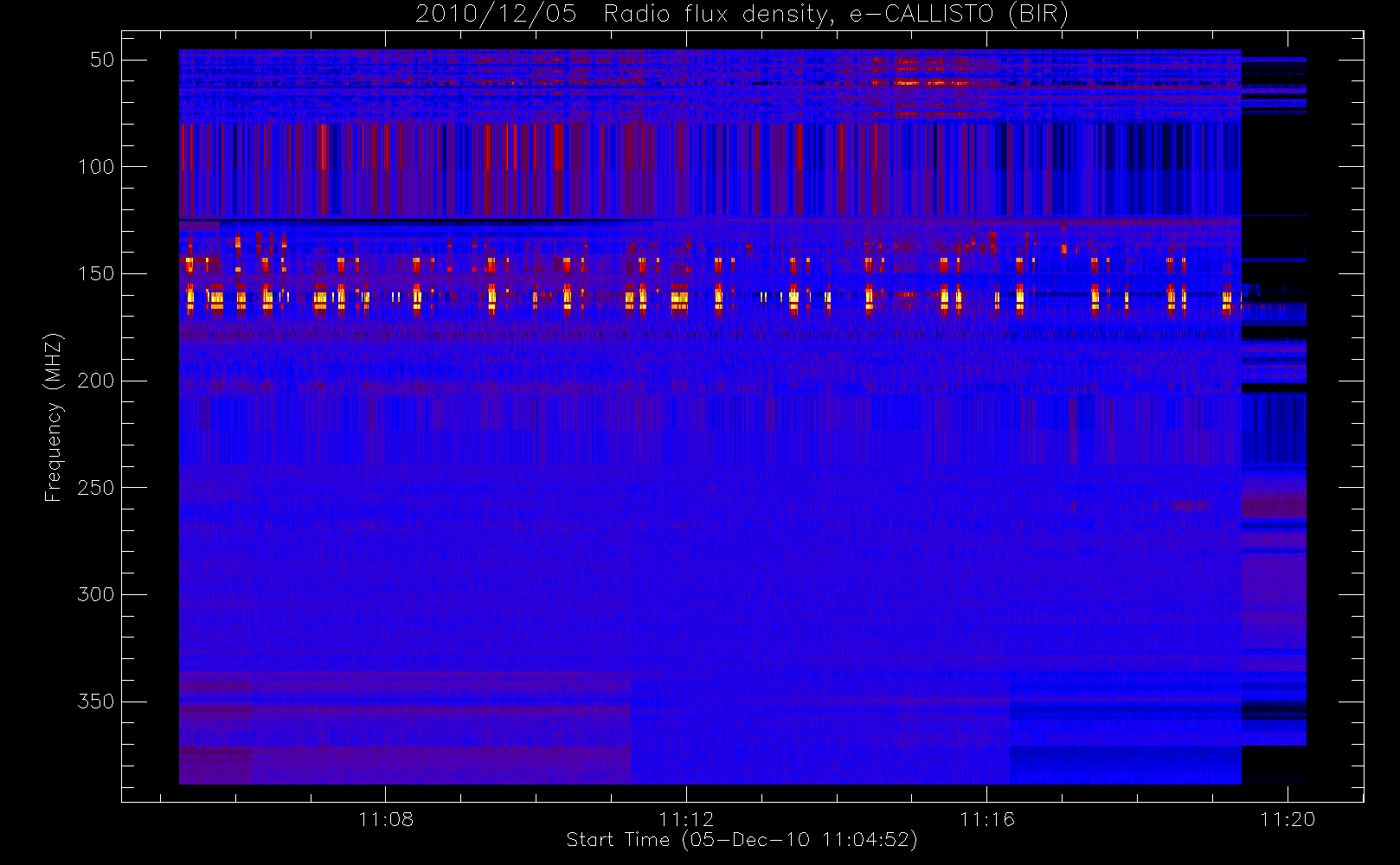Click the '200' frequency tick label
This screenshot has height=865, width=1400.
point(96,381)
